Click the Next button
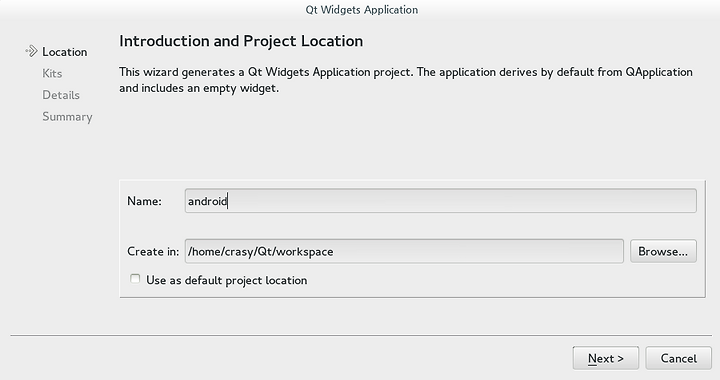This screenshot has height=380, width=720. (x=606, y=358)
